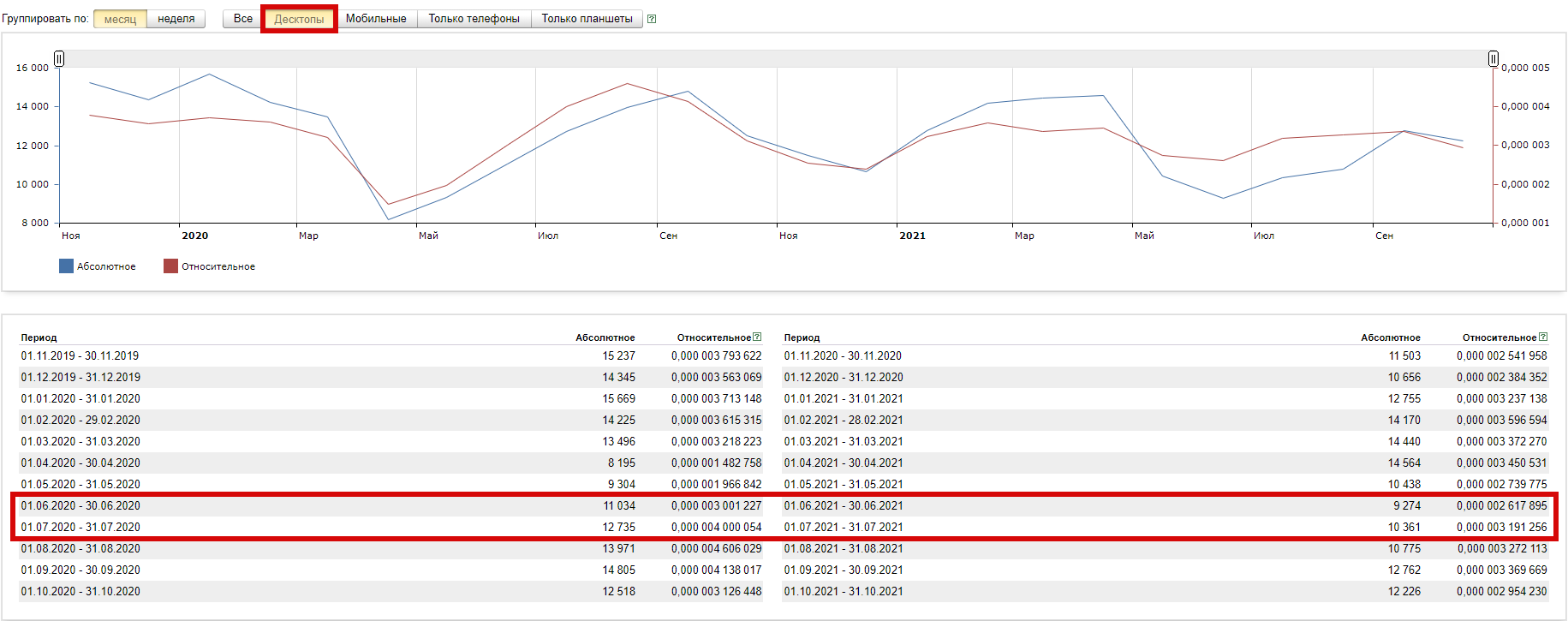Toggle the red Относительное legend swatch
Viewport: 1568px width, 621px height.
coord(170,266)
